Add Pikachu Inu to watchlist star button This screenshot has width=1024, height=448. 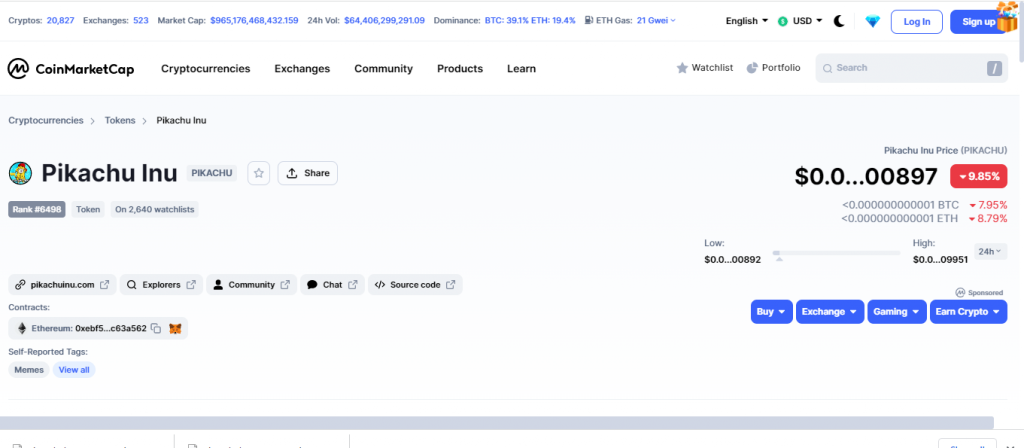pyautogui.click(x=259, y=173)
